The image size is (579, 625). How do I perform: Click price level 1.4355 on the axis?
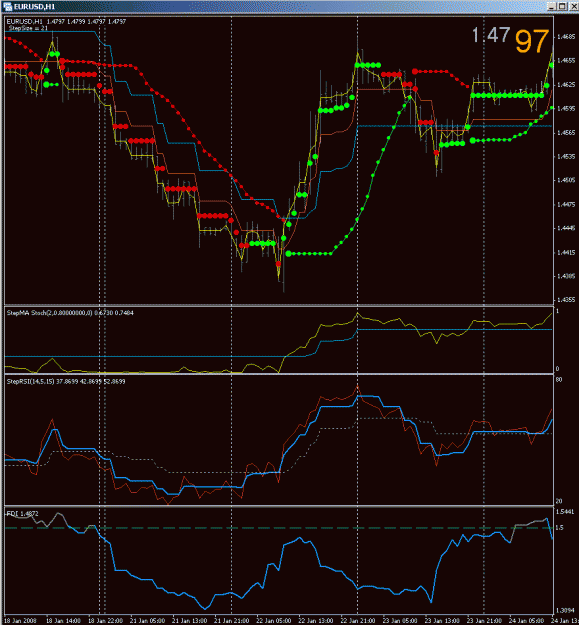click(x=565, y=300)
